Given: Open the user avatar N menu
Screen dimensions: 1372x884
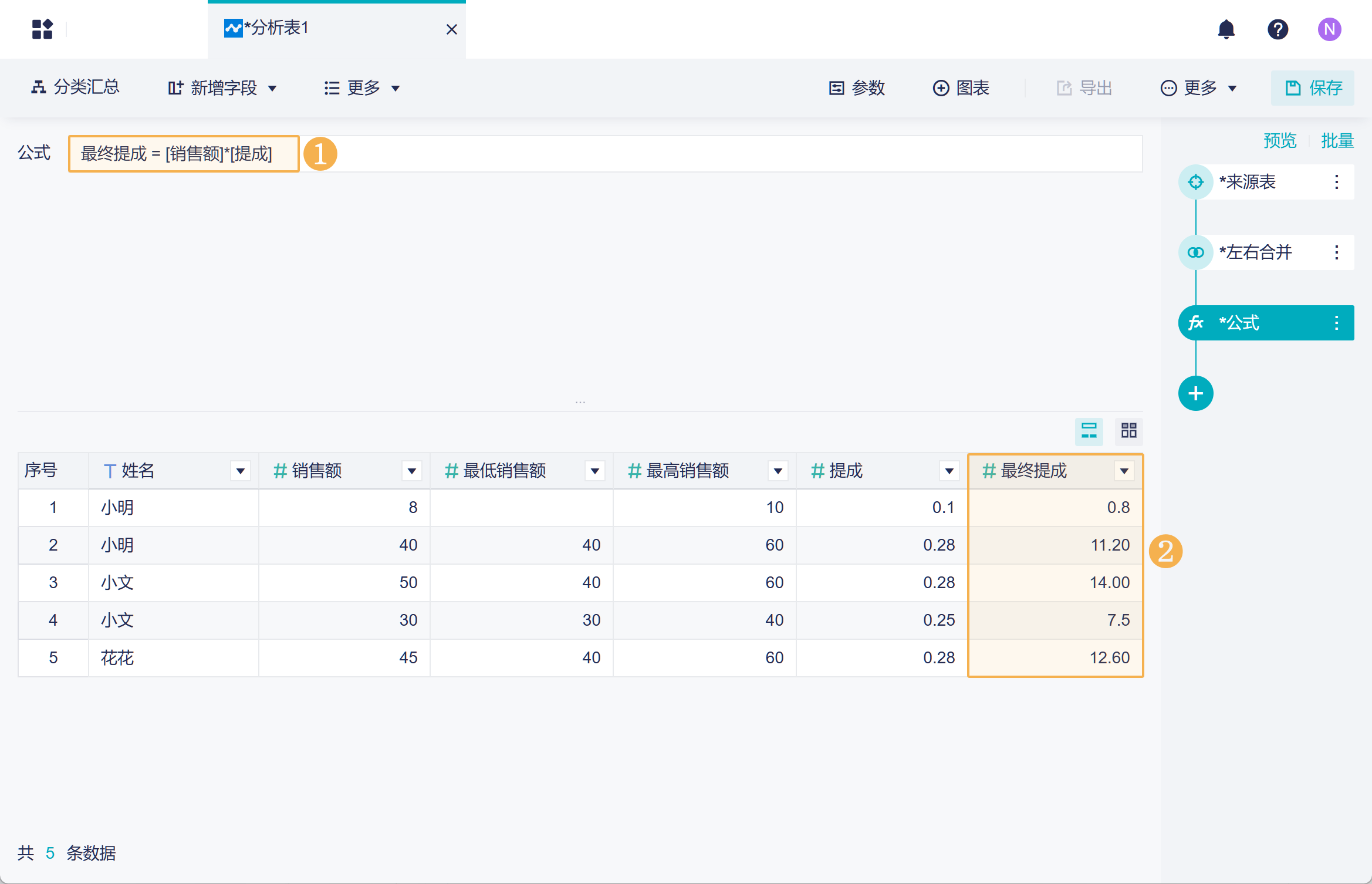Looking at the screenshot, I should [x=1329, y=29].
